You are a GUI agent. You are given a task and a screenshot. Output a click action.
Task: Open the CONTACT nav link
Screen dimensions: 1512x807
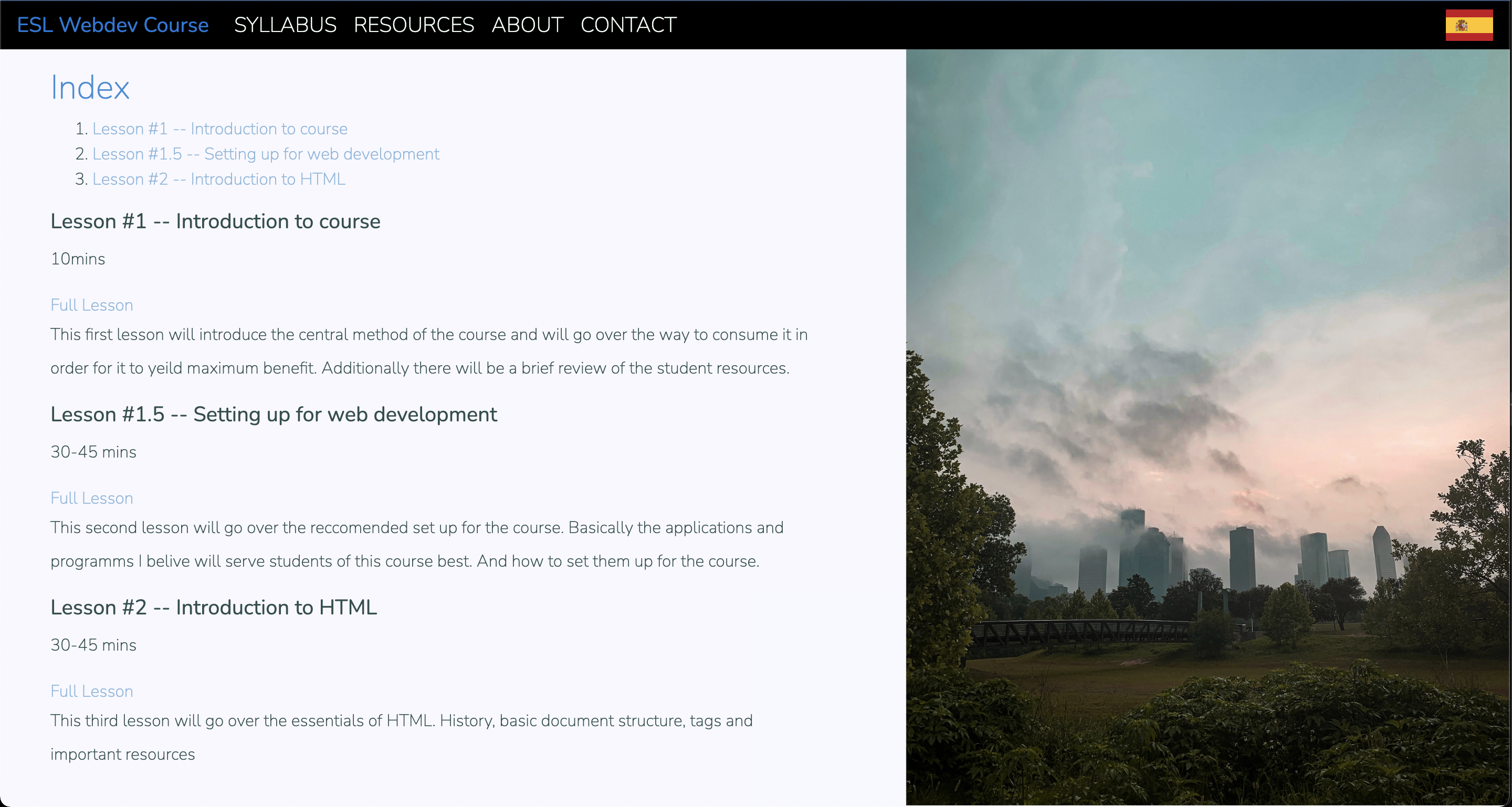(x=628, y=25)
